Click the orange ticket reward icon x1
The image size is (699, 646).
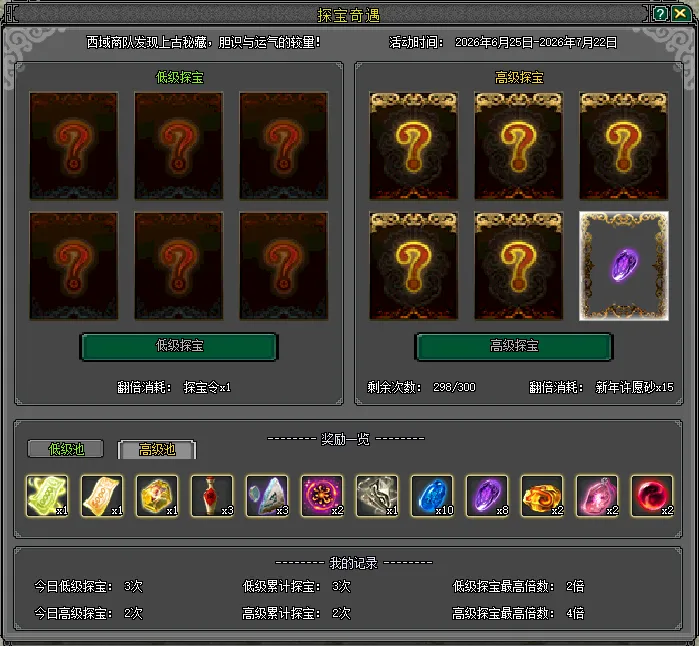click(102, 496)
